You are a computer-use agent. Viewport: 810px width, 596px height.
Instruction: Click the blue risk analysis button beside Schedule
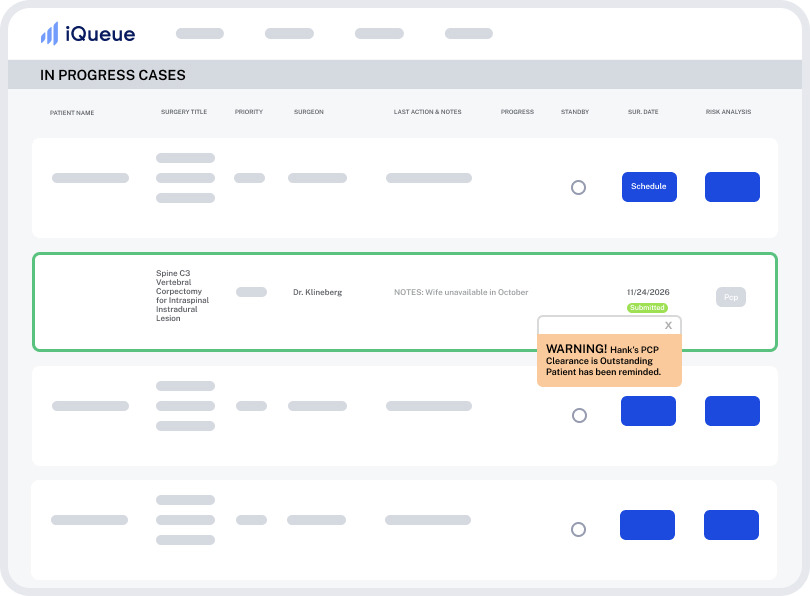[x=732, y=186]
